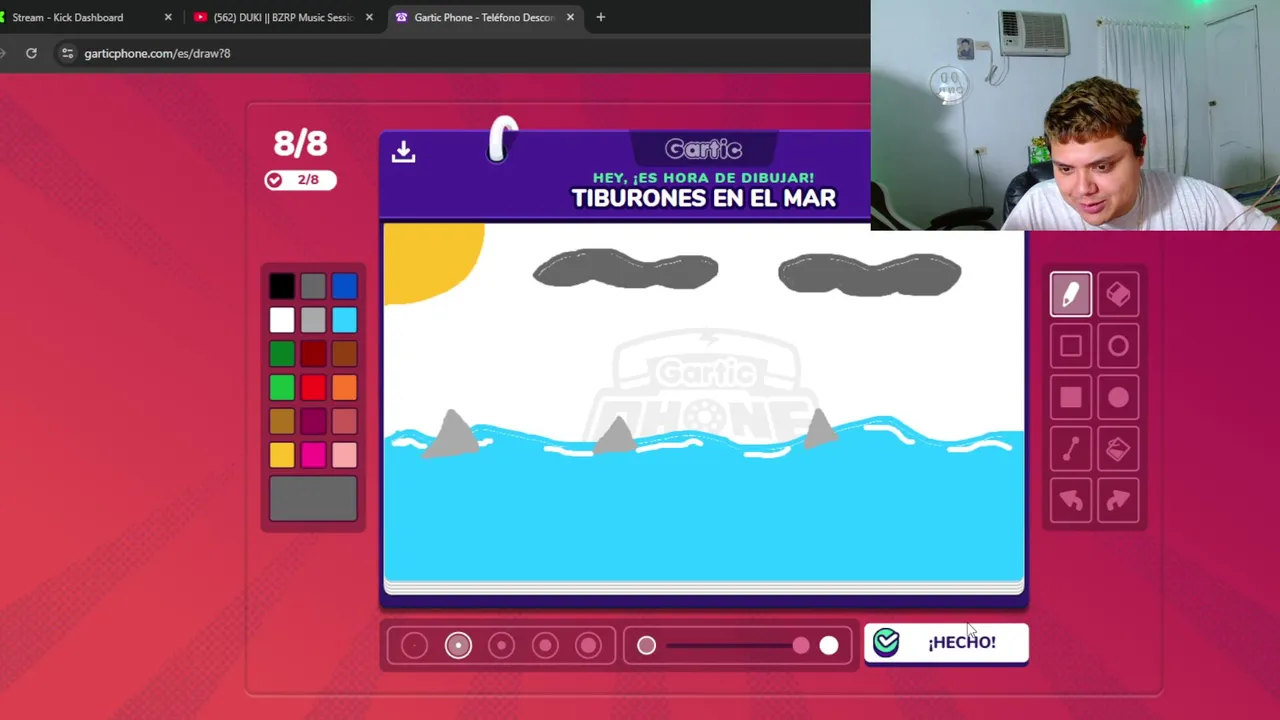Pick the brown color swatch
Screen dimensions: 1280x720
click(344, 354)
